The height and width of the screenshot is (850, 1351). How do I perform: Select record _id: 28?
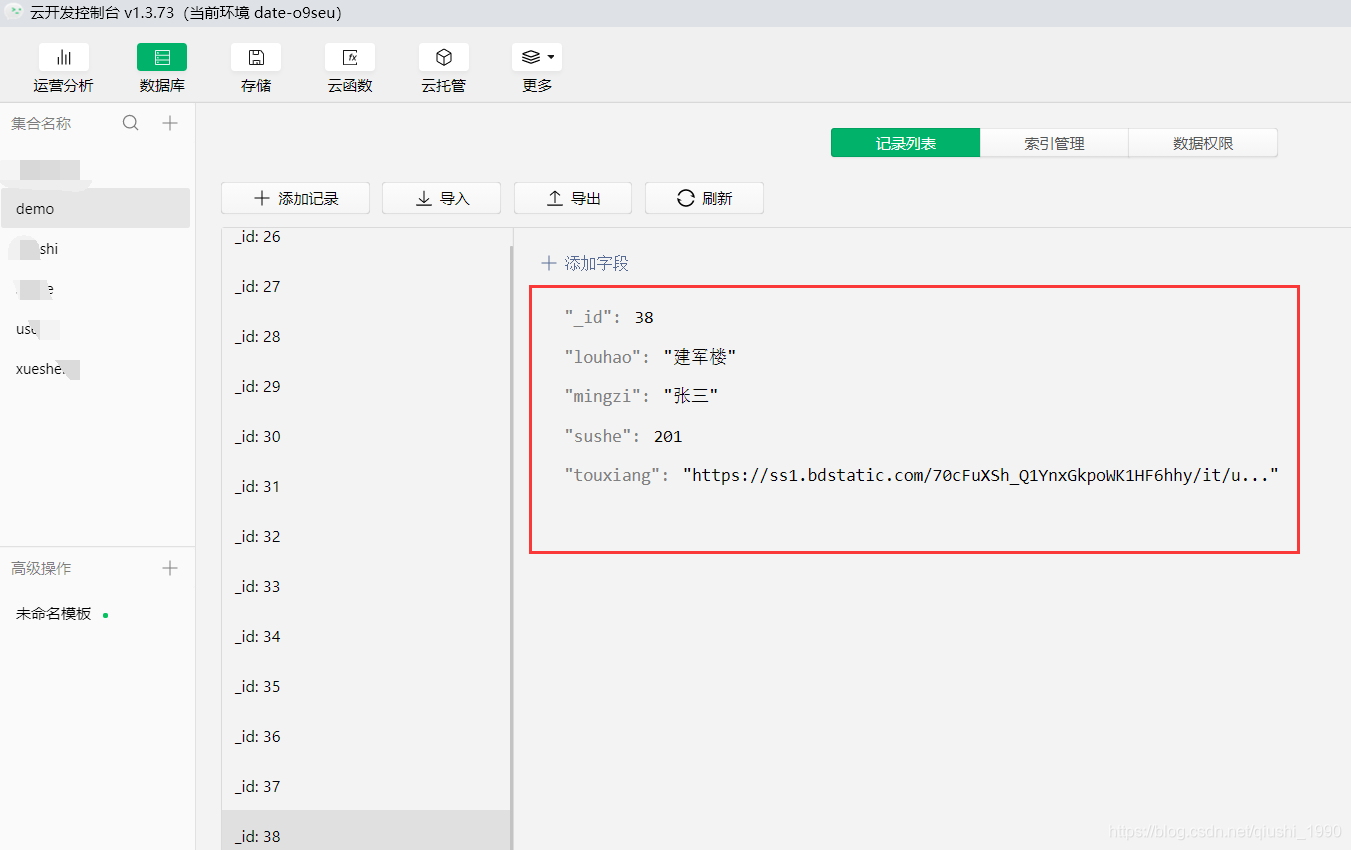[x=365, y=336]
